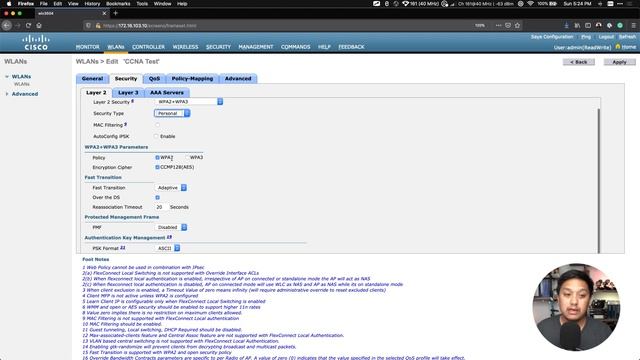This screenshot has width=640, height=360.
Task: Open the PMF Disabled dropdown
Action: 171,227
